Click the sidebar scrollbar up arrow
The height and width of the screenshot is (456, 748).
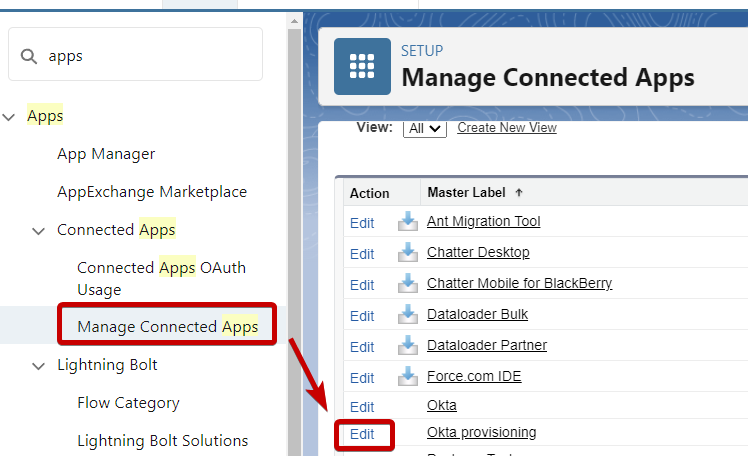coord(294,21)
